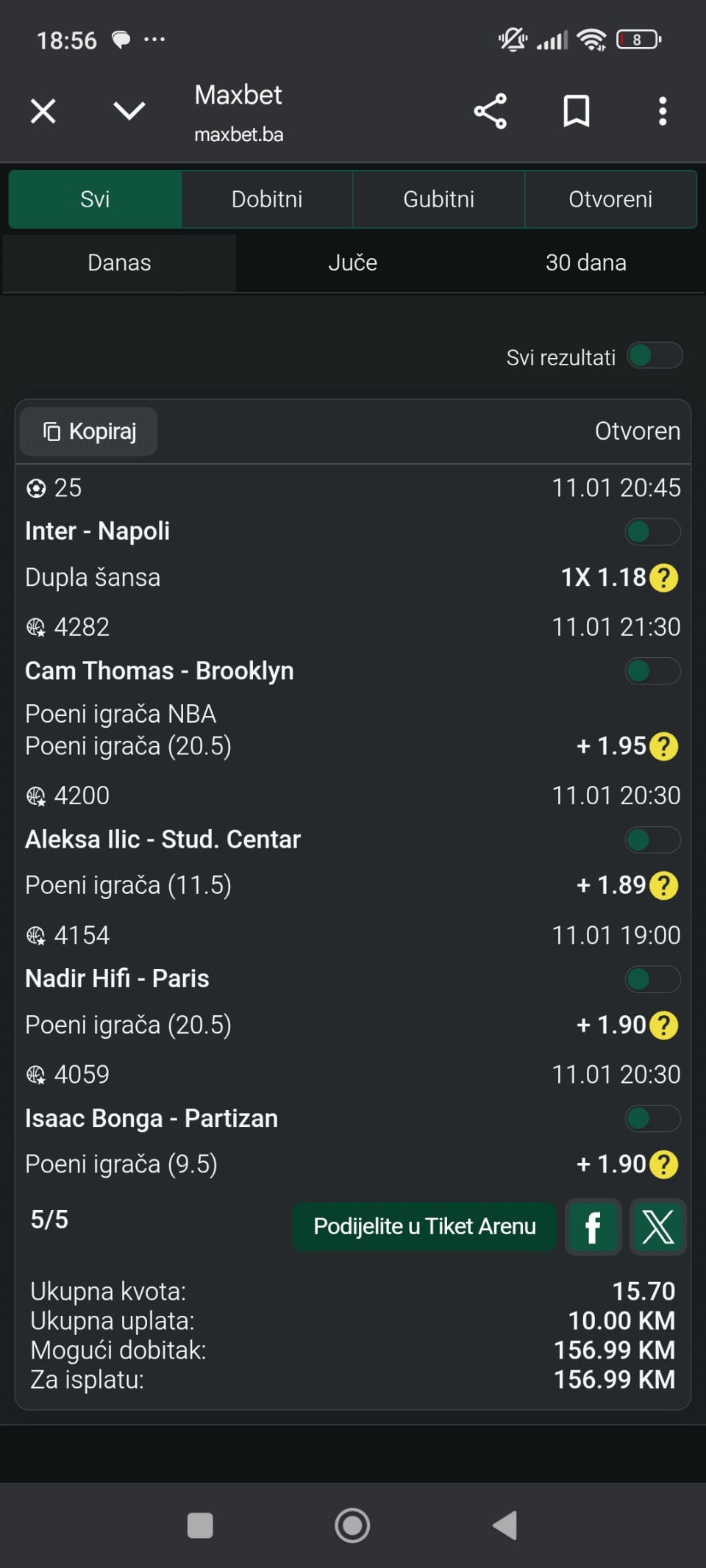
Task: Bookmark the Maxbet page
Action: pyautogui.click(x=576, y=112)
